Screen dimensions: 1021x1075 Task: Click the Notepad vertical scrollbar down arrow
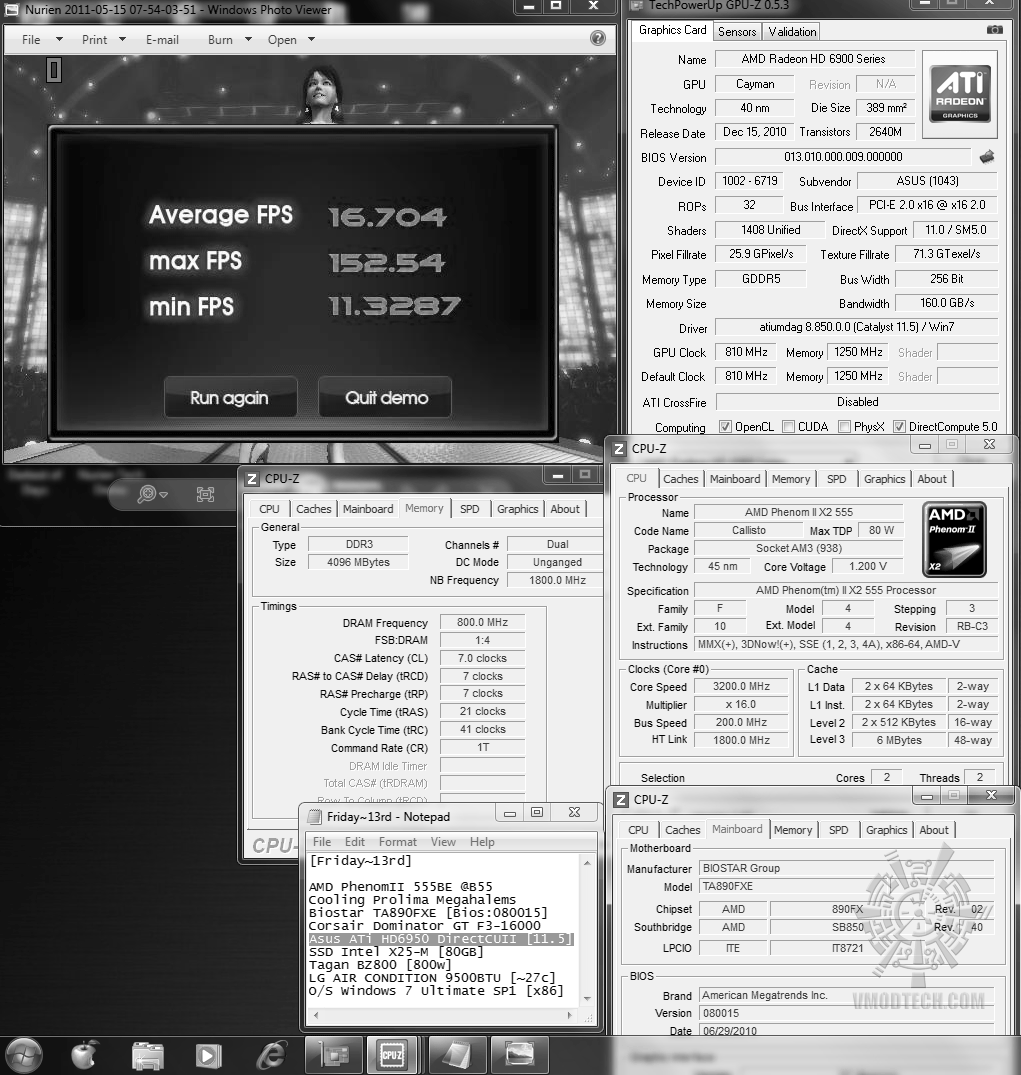(x=587, y=998)
